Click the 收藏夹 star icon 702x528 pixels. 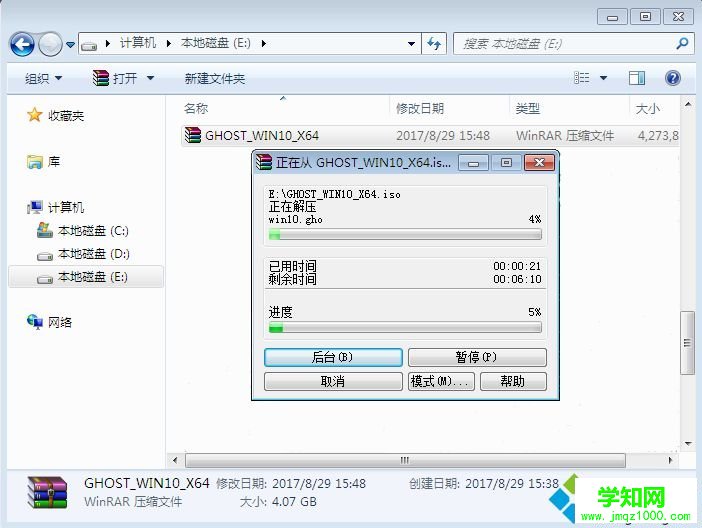[34, 115]
